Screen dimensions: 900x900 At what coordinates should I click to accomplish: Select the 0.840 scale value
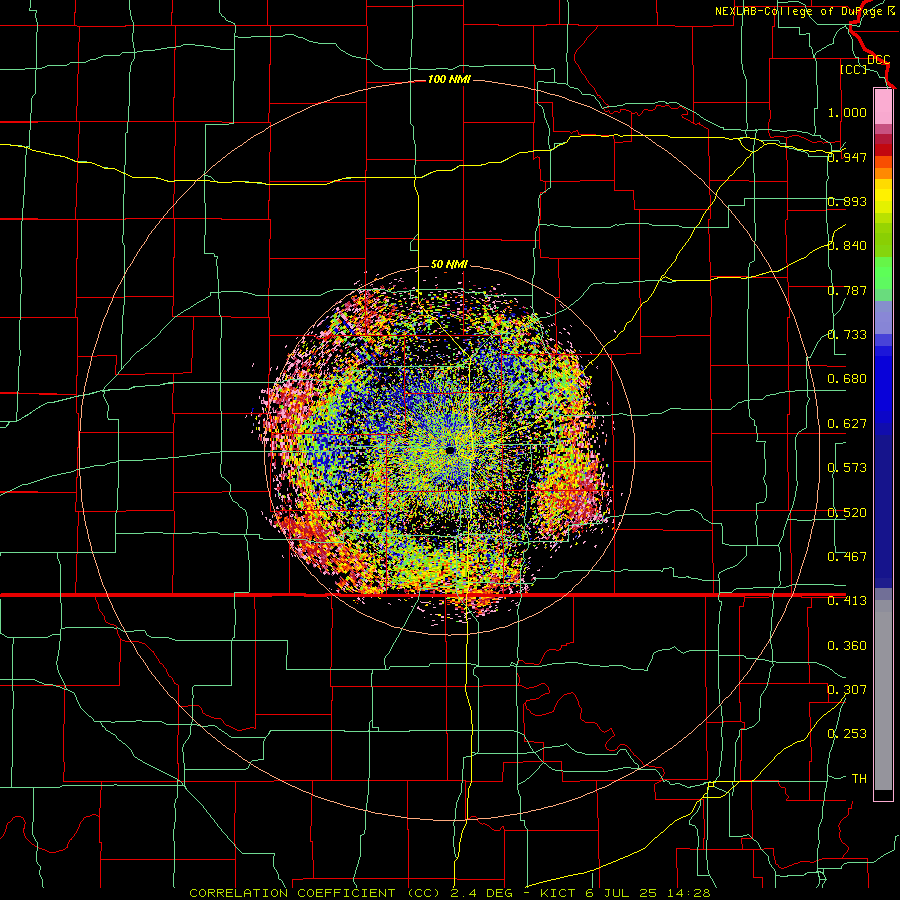pos(847,246)
